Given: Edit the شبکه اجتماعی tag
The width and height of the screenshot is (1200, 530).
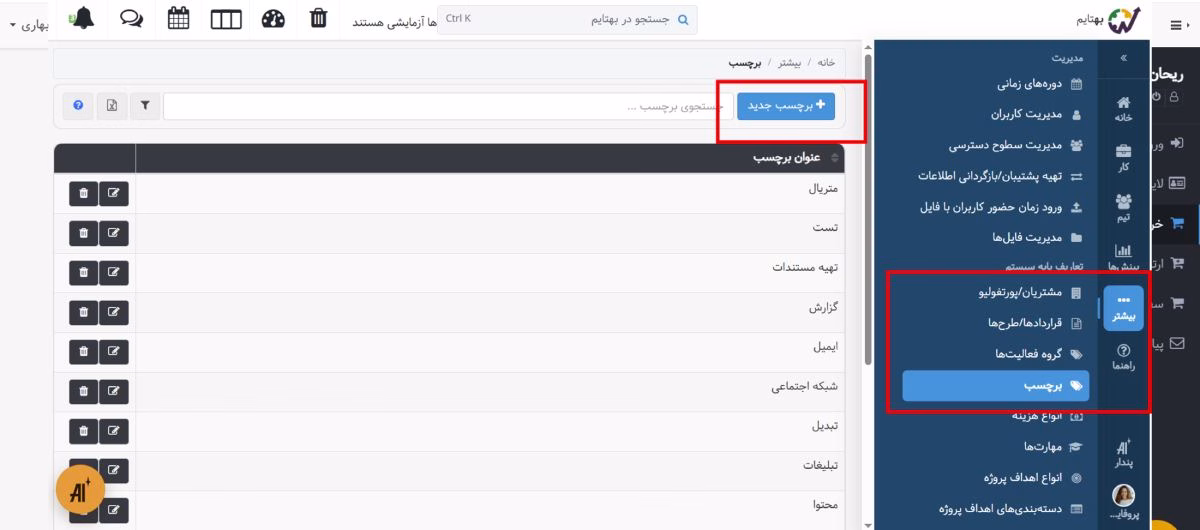Looking at the screenshot, I should pos(114,392).
